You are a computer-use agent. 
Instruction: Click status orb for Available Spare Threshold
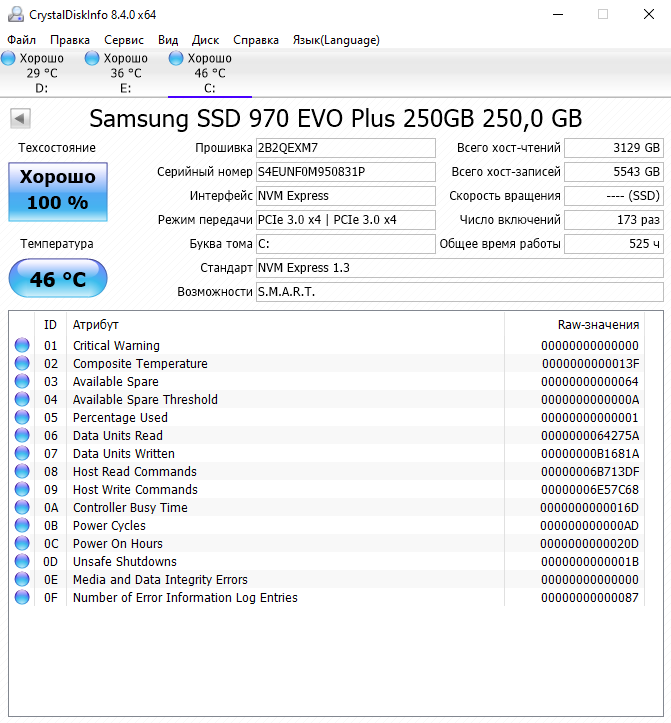pyautogui.click(x=22, y=399)
